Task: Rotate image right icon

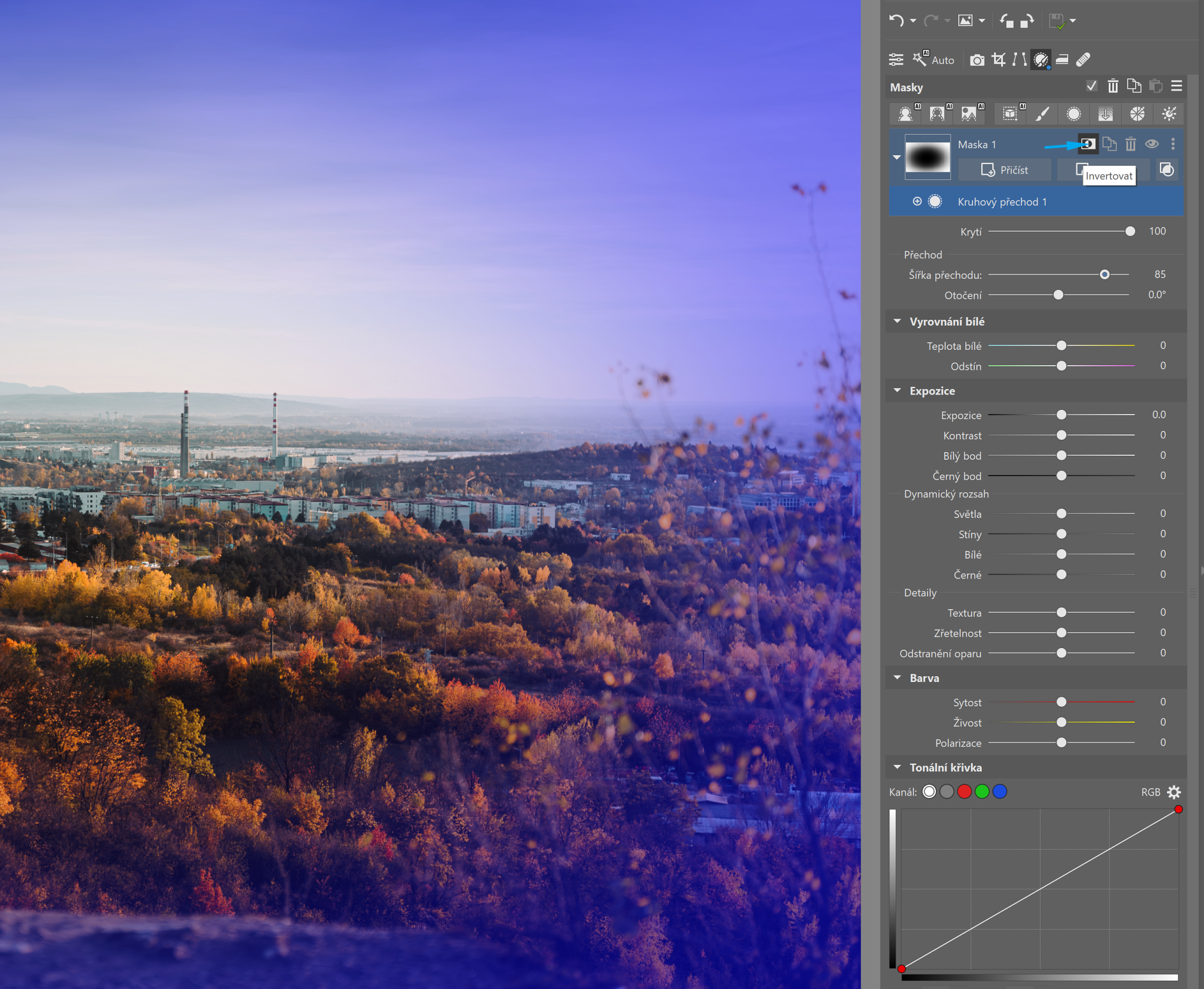Action: pos(1027,21)
